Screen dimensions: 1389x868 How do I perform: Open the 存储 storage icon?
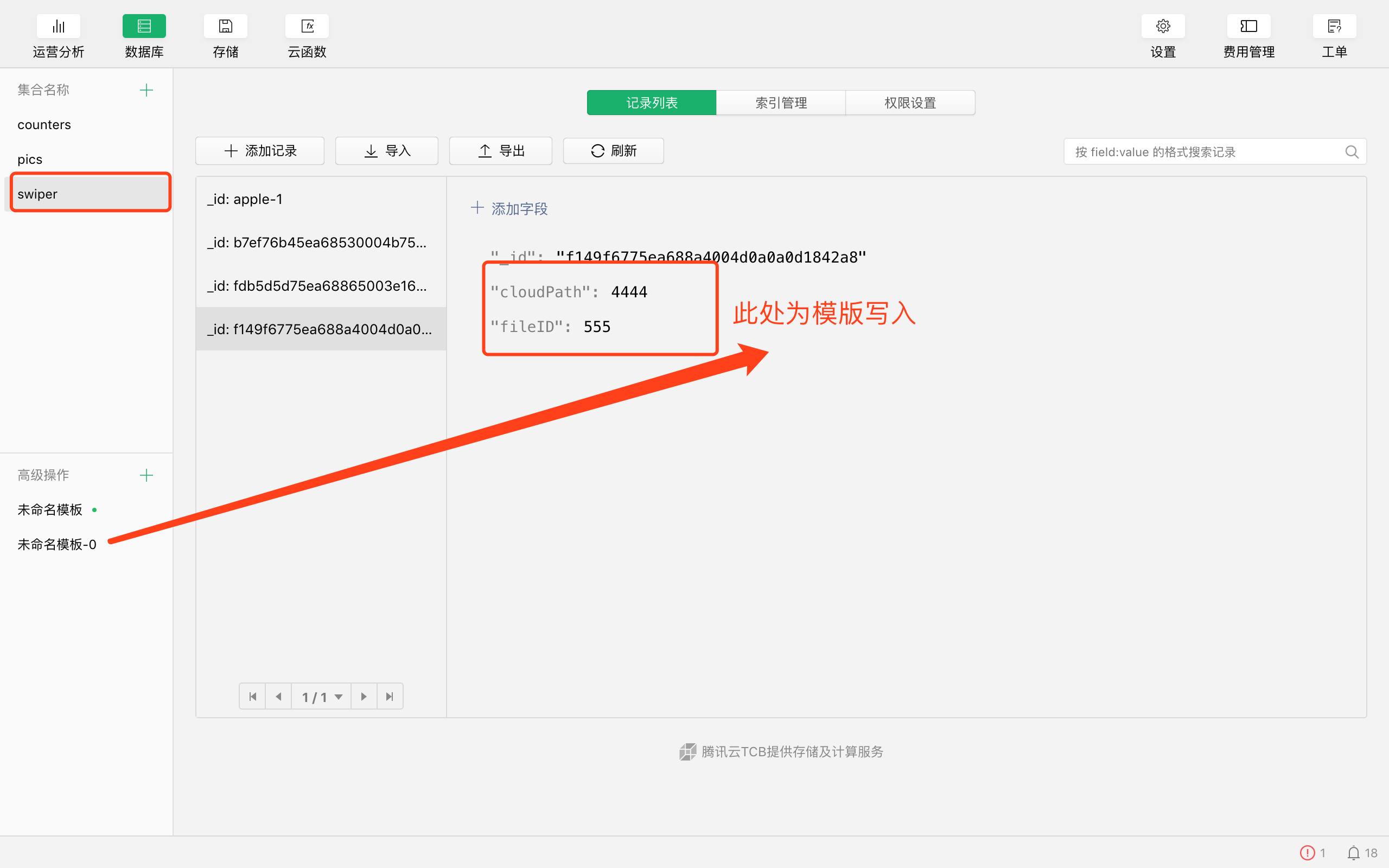(x=226, y=27)
